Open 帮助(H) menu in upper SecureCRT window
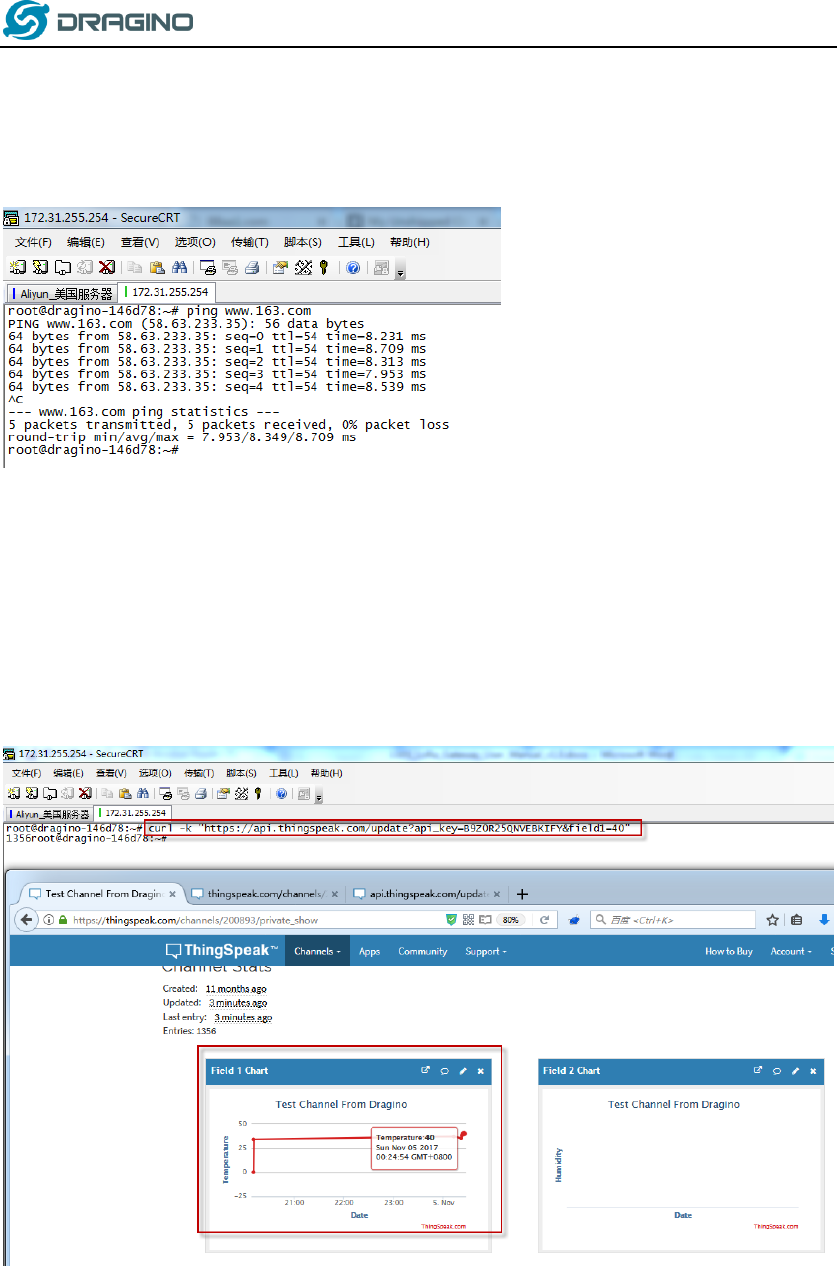 [409, 242]
